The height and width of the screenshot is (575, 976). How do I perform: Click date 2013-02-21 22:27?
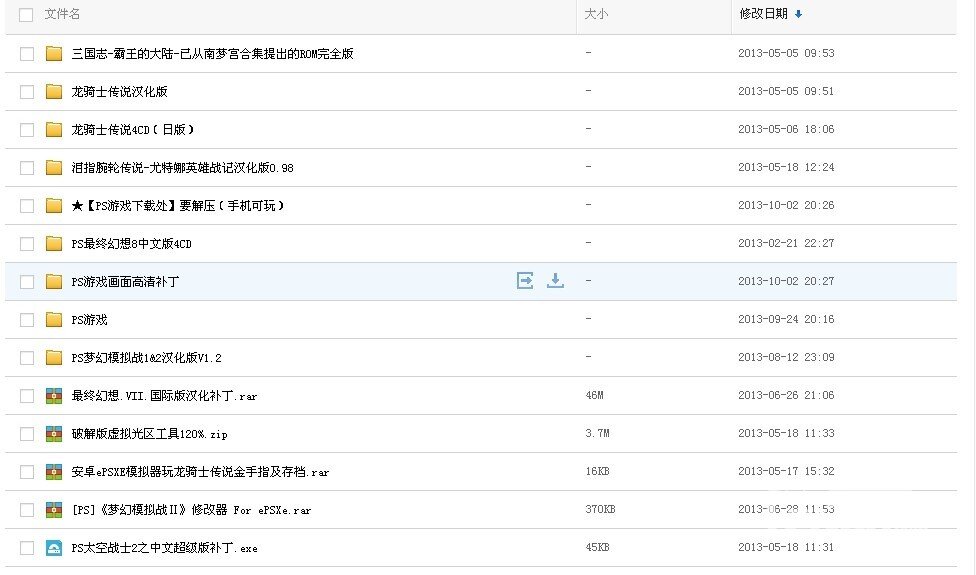click(786, 243)
